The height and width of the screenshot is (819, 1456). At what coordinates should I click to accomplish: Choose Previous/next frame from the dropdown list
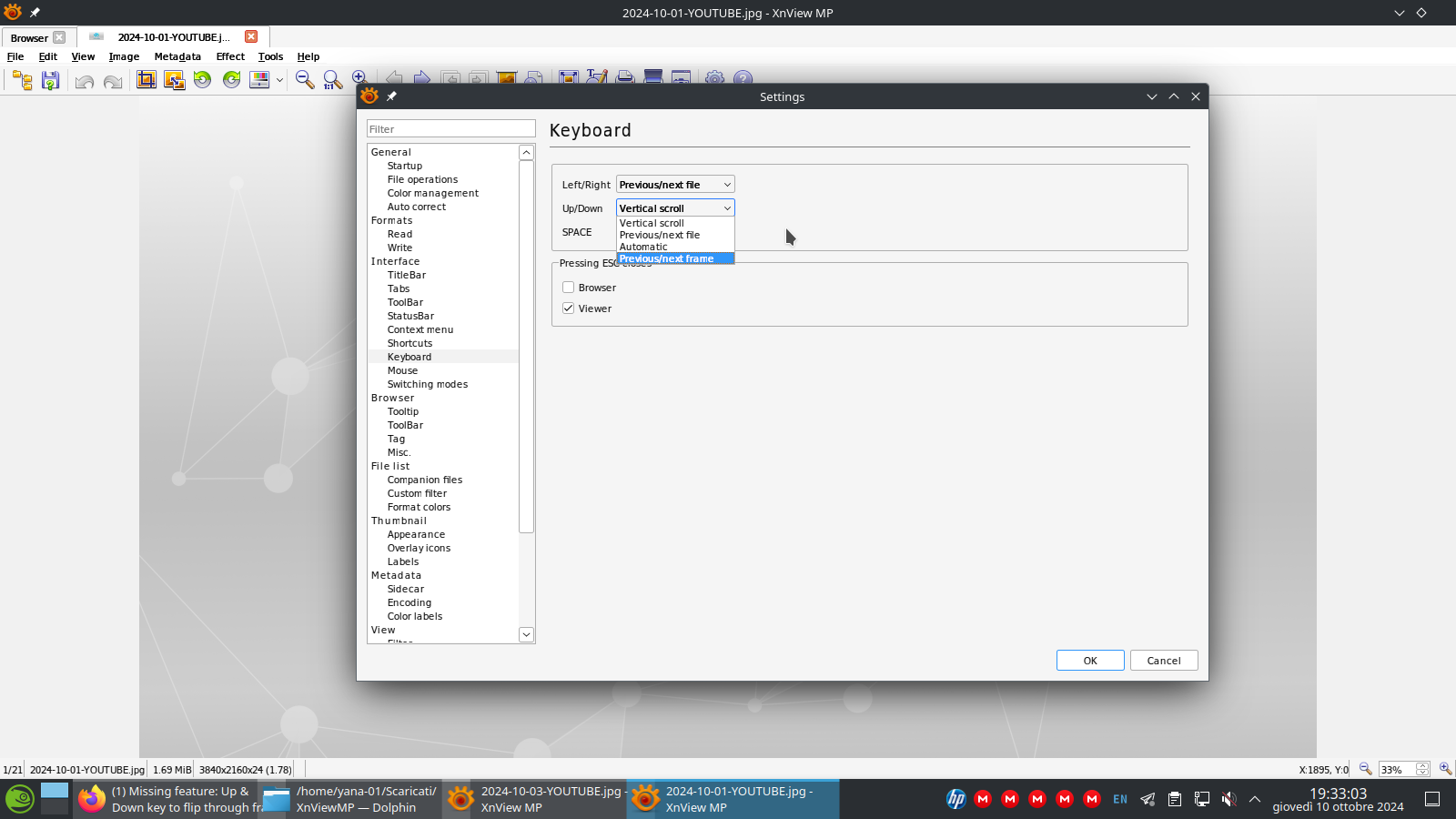(x=674, y=258)
